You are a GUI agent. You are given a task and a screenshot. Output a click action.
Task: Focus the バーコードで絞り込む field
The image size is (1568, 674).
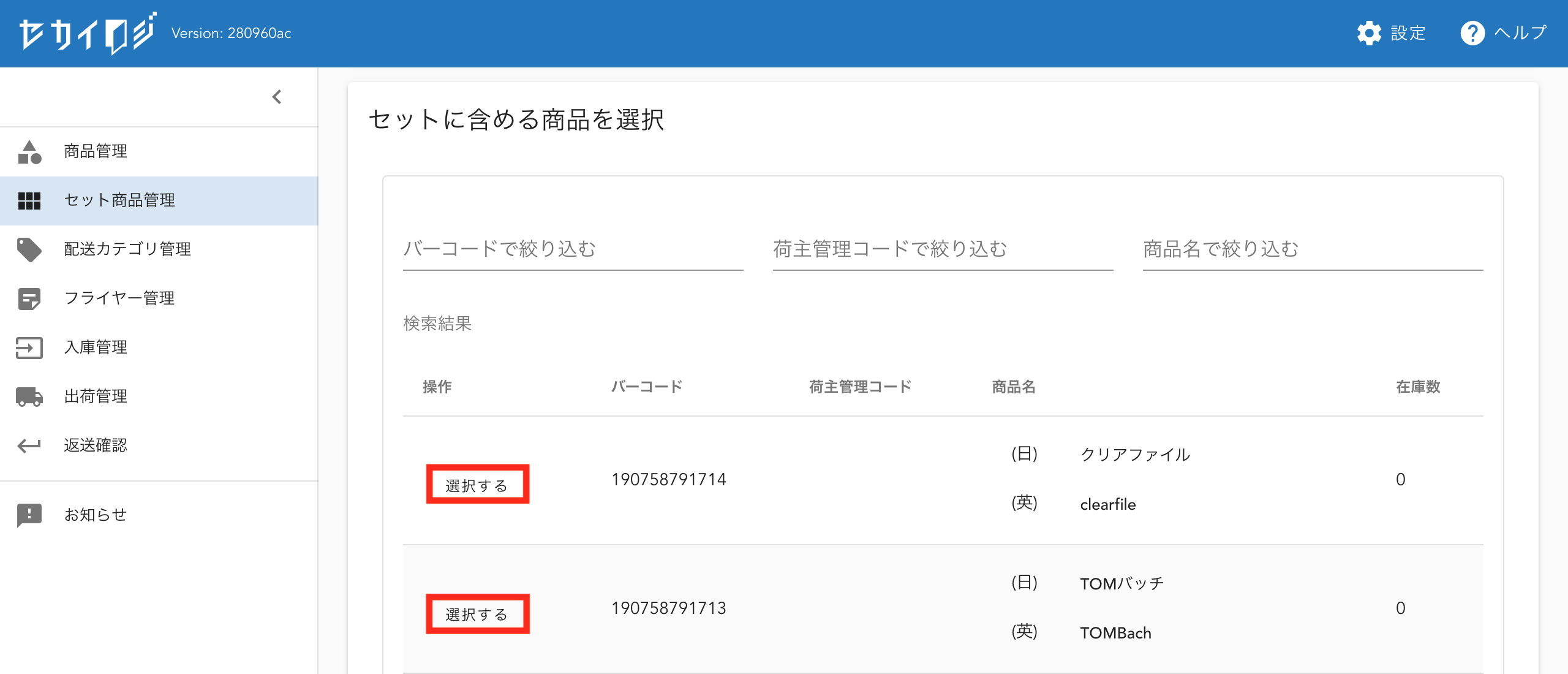pos(573,249)
